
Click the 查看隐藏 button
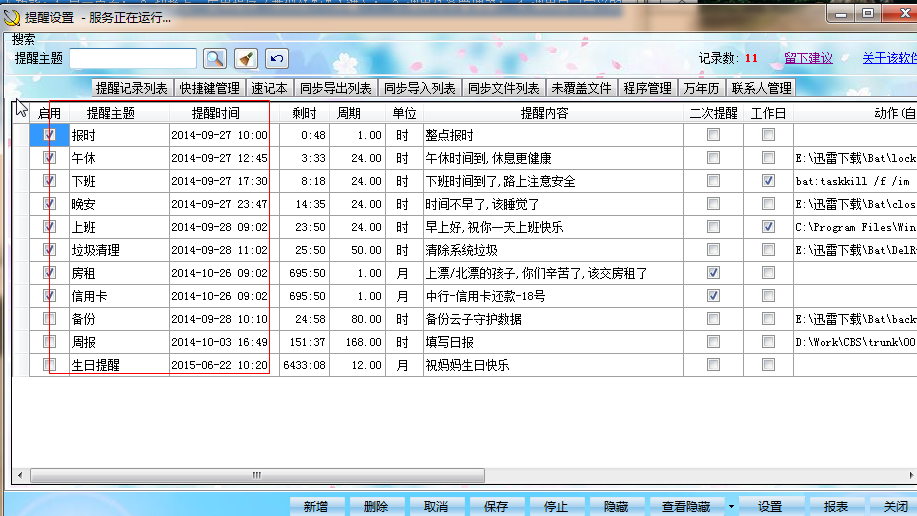click(686, 507)
